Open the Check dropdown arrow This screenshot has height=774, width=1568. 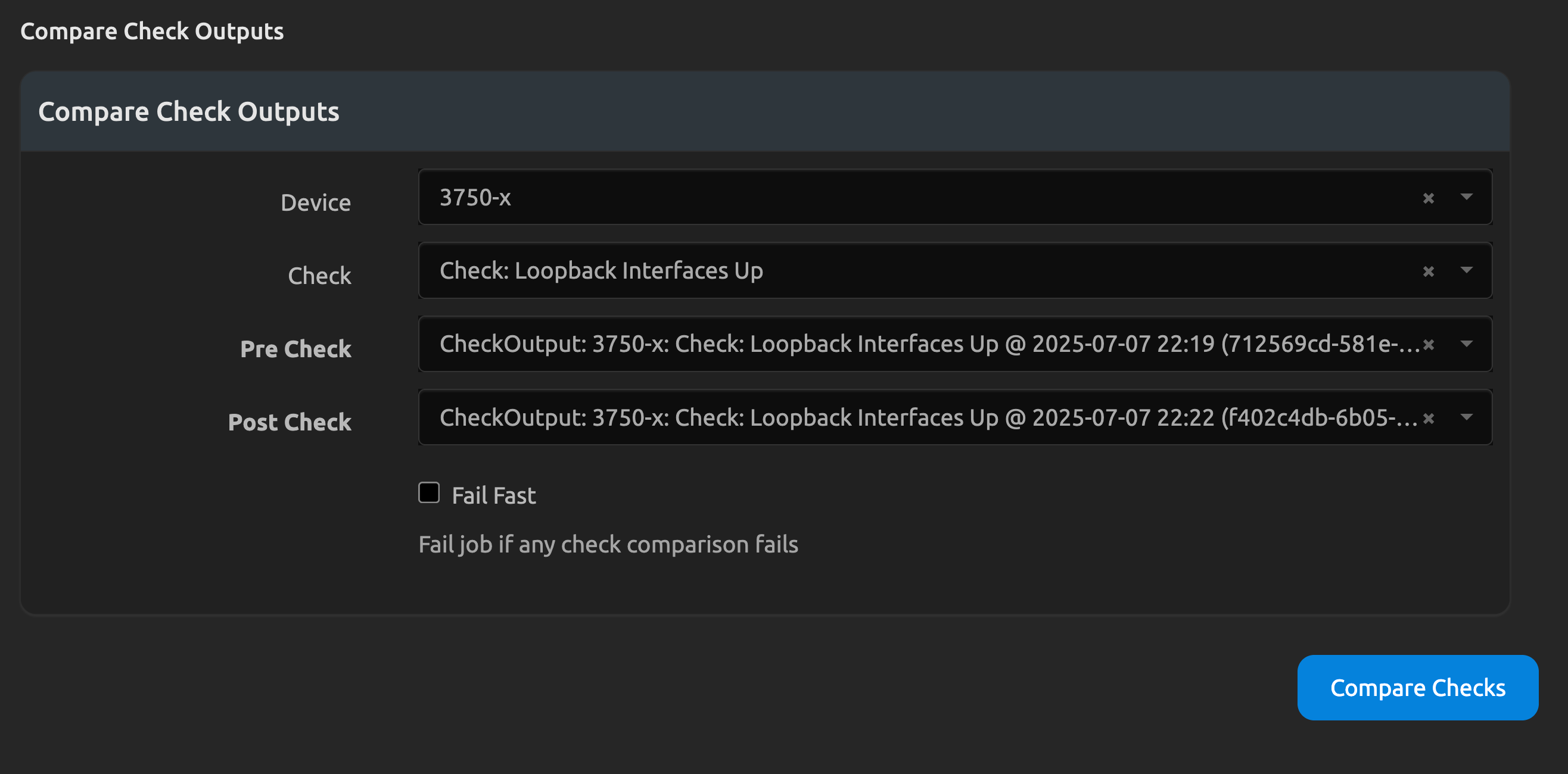pyautogui.click(x=1466, y=270)
